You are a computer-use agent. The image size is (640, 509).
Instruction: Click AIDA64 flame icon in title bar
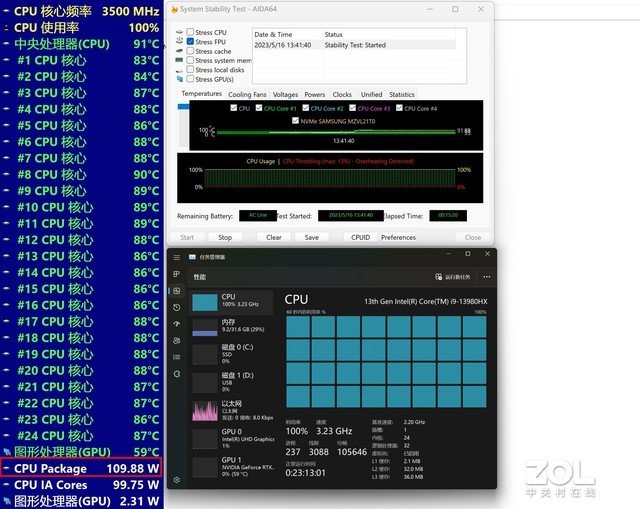(175, 9)
